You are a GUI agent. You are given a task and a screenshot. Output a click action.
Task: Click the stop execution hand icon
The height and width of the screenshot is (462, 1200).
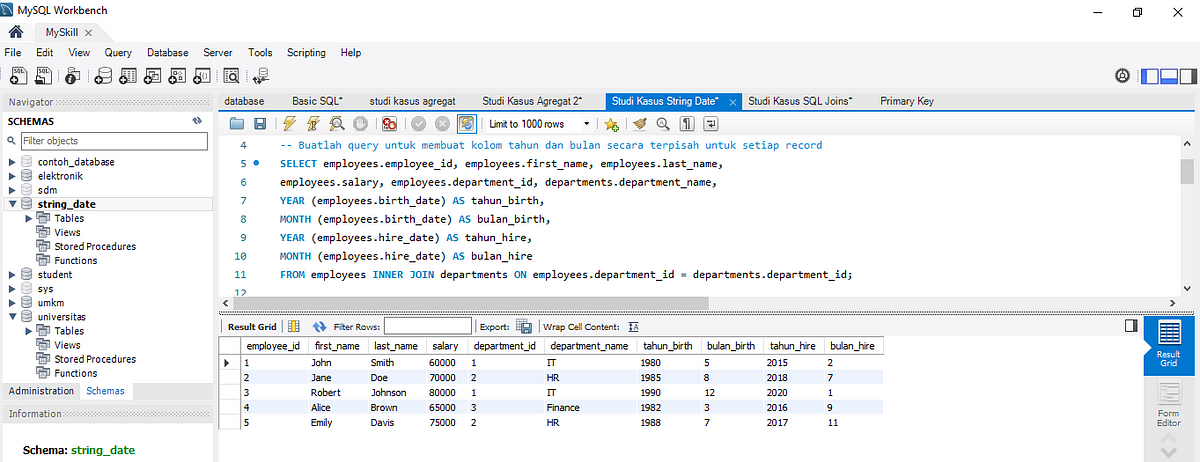coord(360,124)
